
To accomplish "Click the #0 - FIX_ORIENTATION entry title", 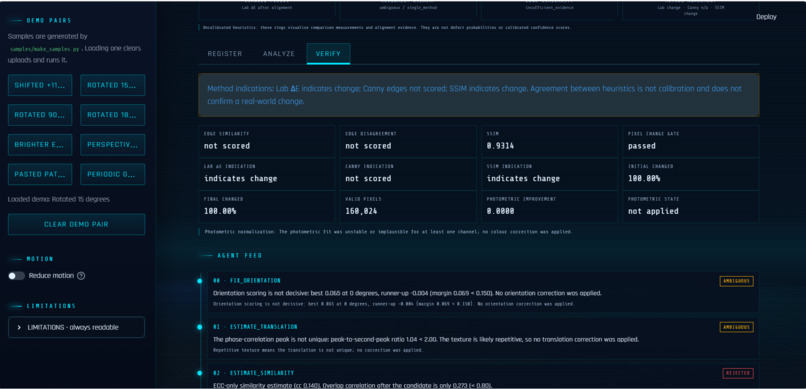I will [x=247, y=281].
